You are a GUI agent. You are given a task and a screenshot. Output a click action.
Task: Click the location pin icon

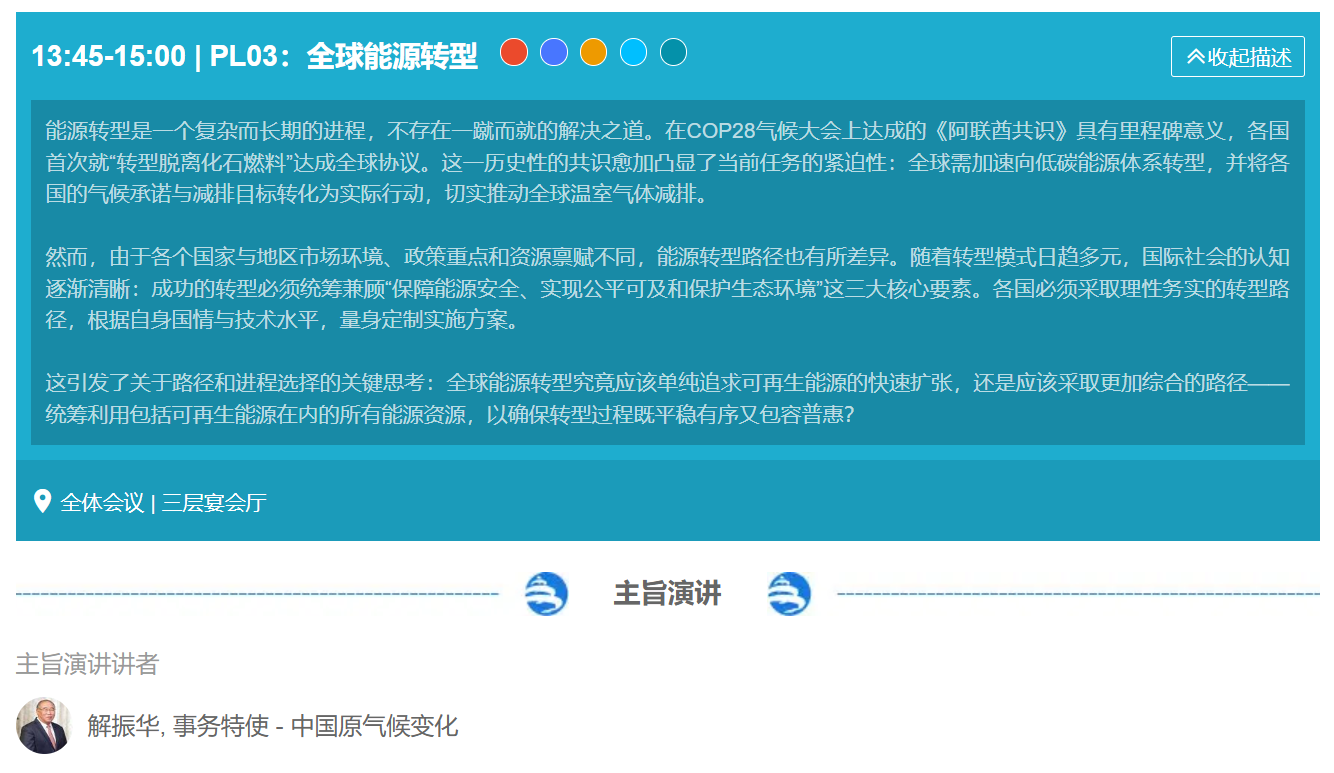point(42,501)
